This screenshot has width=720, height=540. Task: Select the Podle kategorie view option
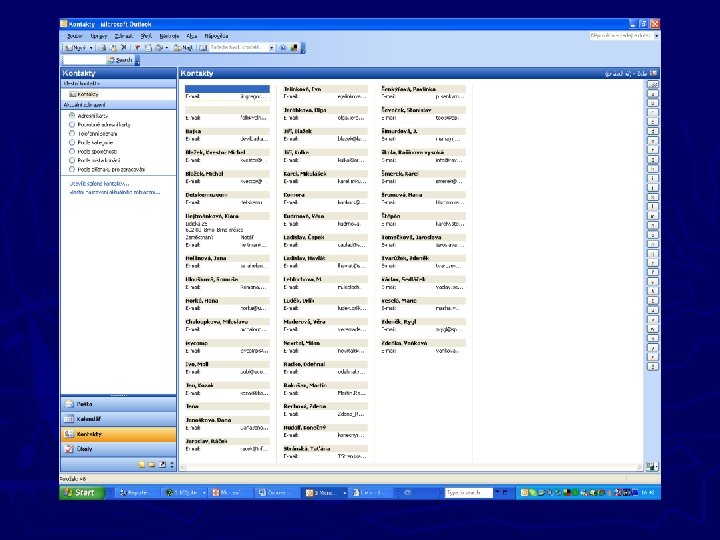tap(91, 143)
